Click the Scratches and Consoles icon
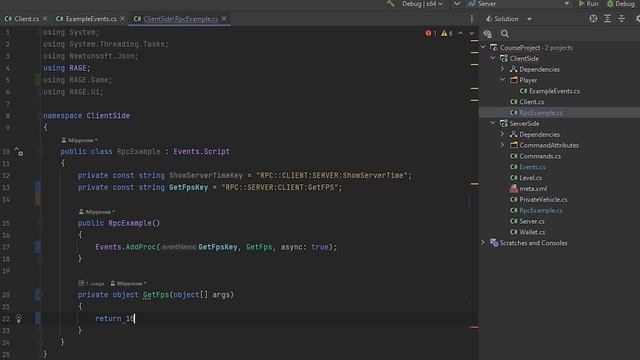 pos(494,243)
